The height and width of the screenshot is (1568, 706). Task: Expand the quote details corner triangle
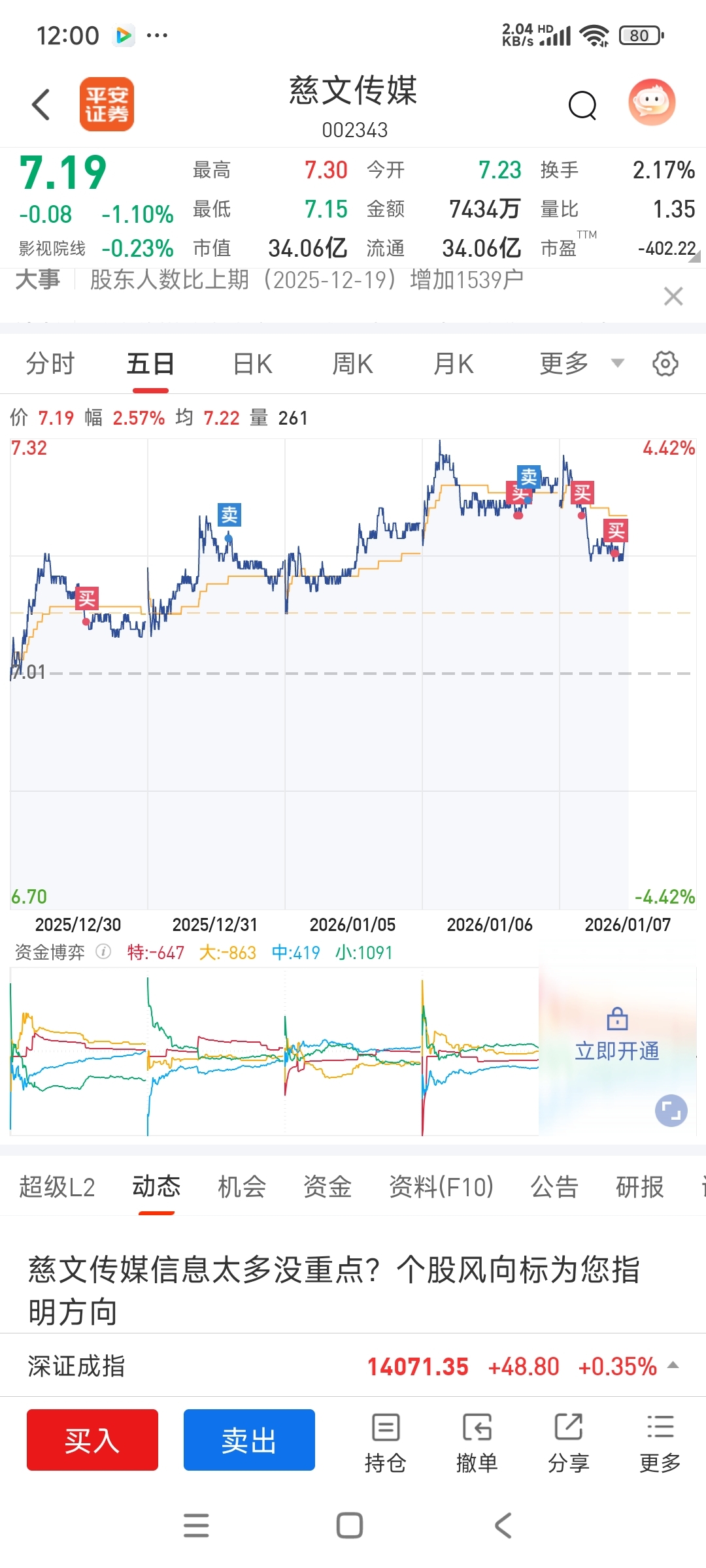tap(695, 257)
